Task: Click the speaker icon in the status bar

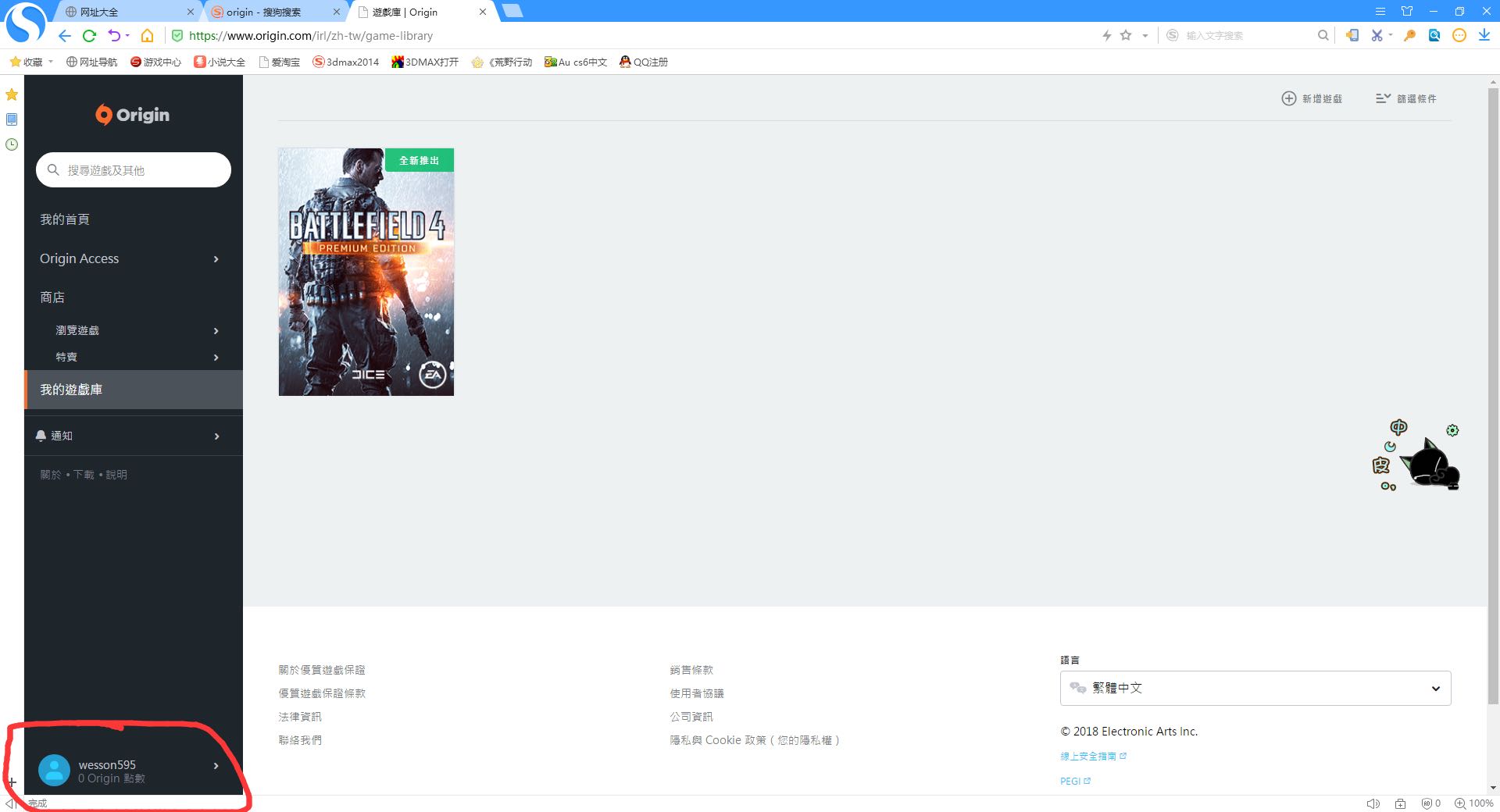Action: (x=1373, y=803)
